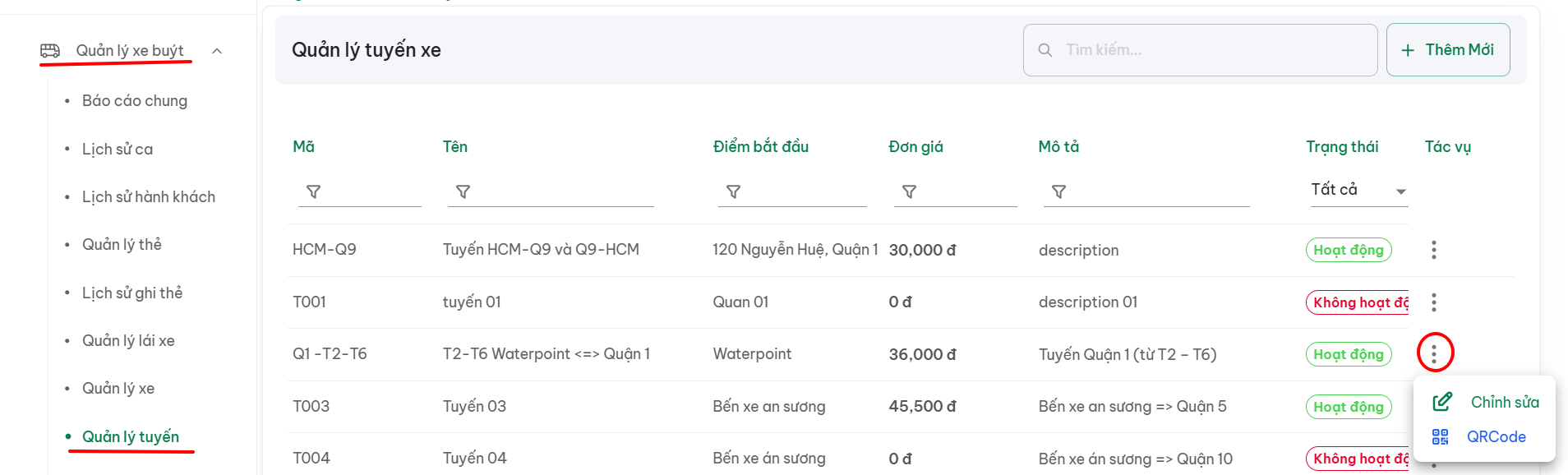Click the Hoạt động status badge of T003

point(1349,407)
